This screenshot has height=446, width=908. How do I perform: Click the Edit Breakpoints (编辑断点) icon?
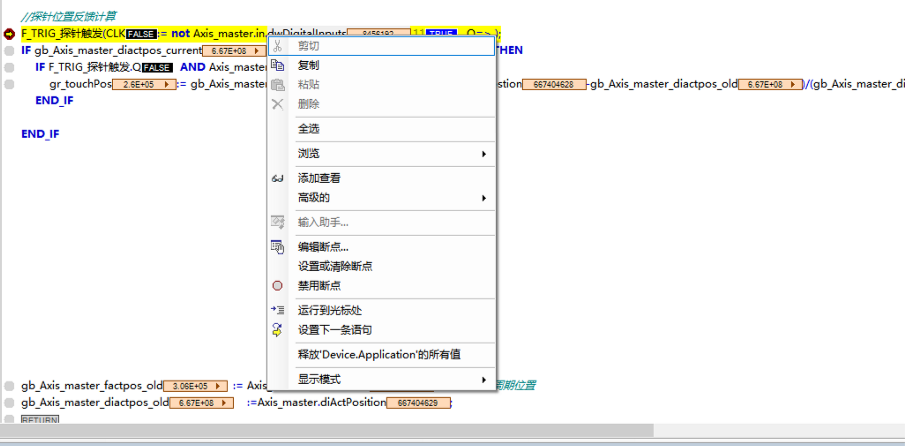point(278,247)
